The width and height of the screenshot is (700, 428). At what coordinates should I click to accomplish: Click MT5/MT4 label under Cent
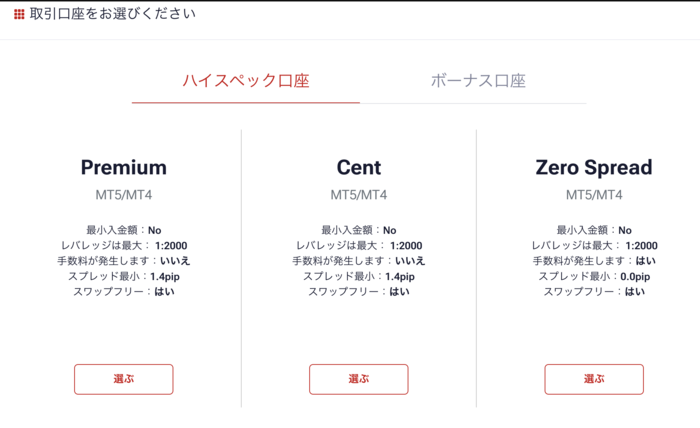[358, 194]
